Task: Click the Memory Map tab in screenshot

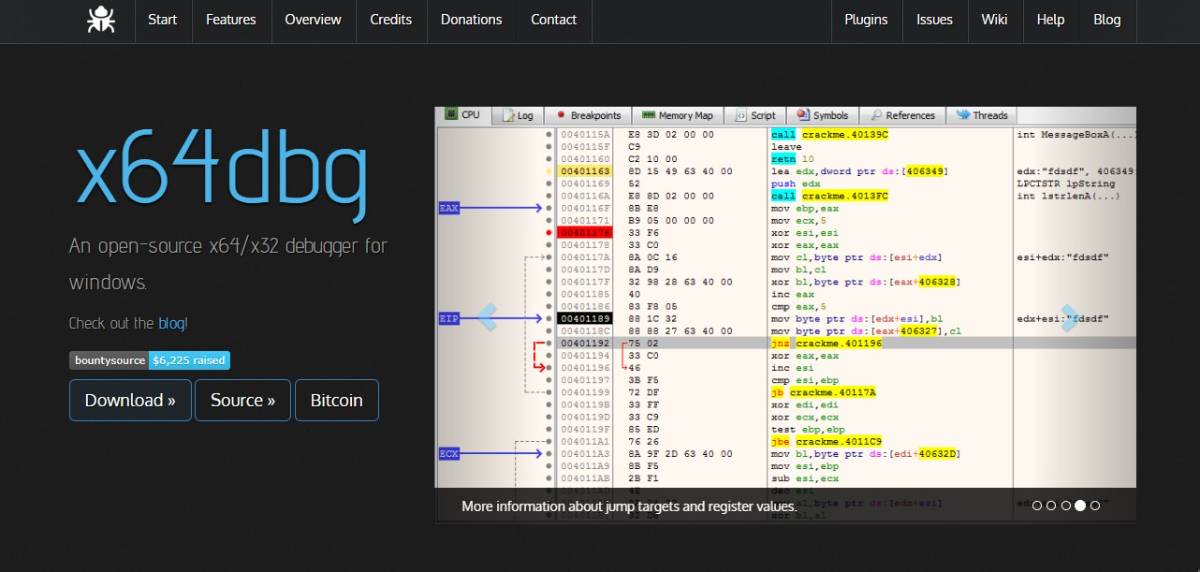Action: coord(678,115)
